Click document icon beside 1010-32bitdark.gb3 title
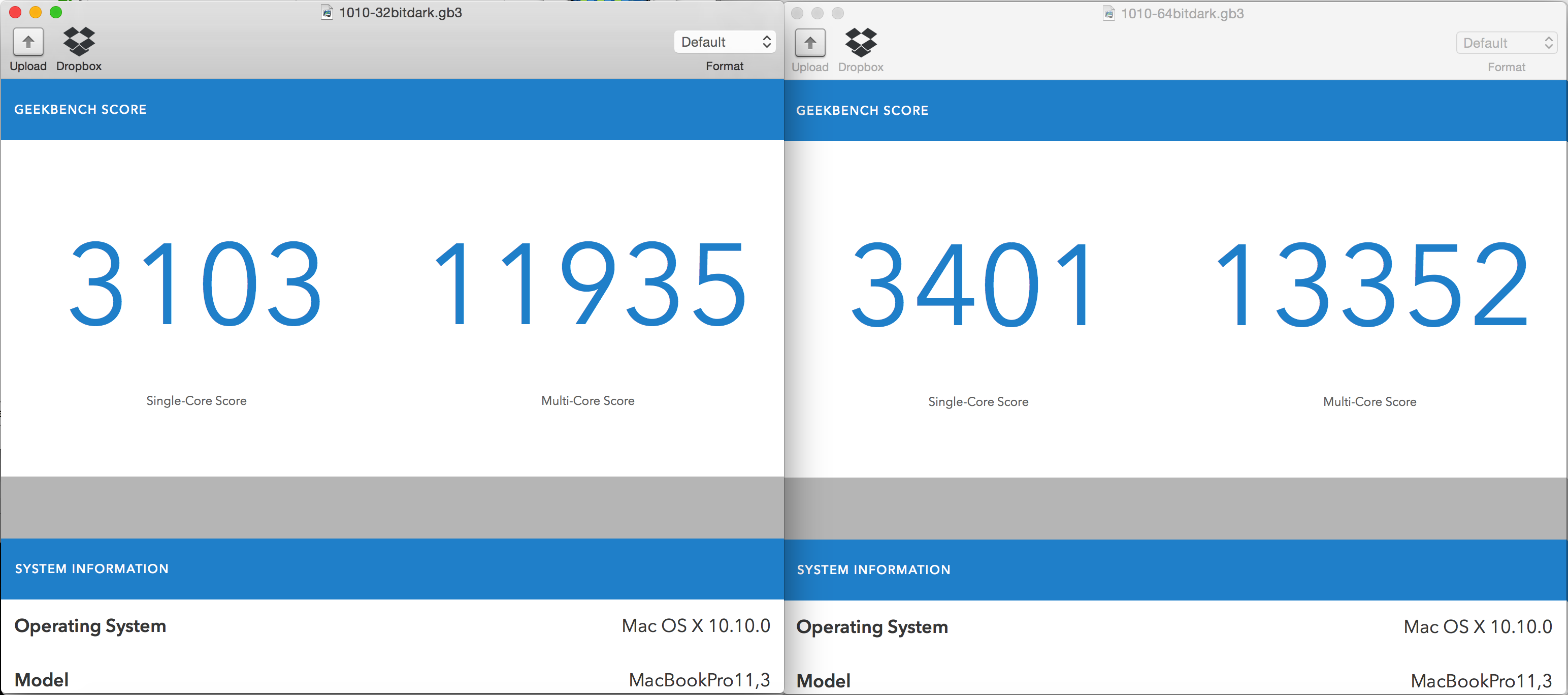 (327, 12)
